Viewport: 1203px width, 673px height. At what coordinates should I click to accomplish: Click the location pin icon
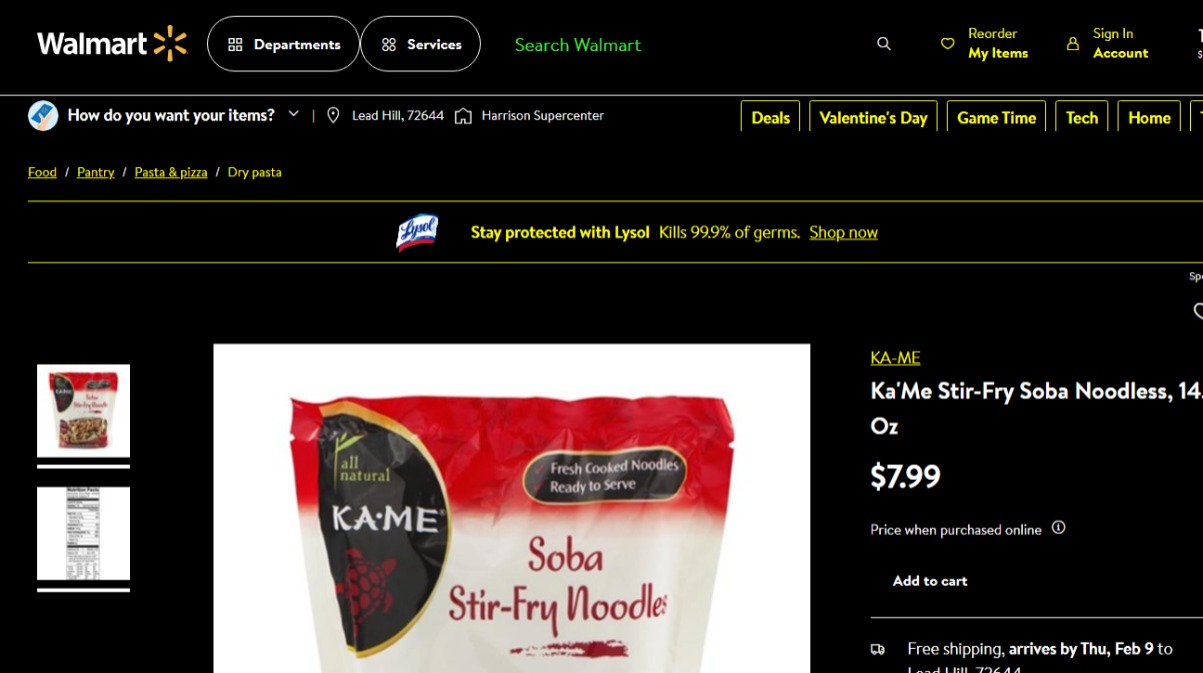tap(333, 116)
